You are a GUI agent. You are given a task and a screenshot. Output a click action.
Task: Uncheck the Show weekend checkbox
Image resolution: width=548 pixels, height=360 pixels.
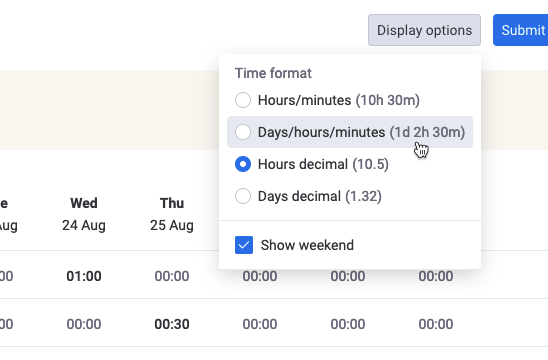[244, 245]
